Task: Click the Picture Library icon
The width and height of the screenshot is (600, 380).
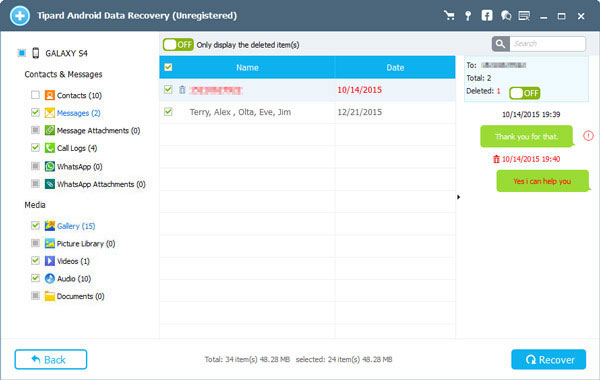Action: [x=50, y=243]
